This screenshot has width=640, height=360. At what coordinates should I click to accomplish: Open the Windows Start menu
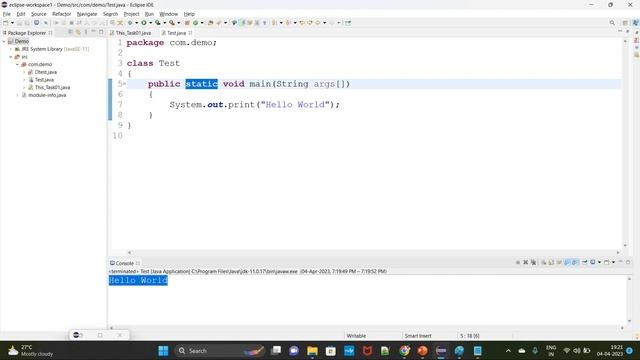163,351
